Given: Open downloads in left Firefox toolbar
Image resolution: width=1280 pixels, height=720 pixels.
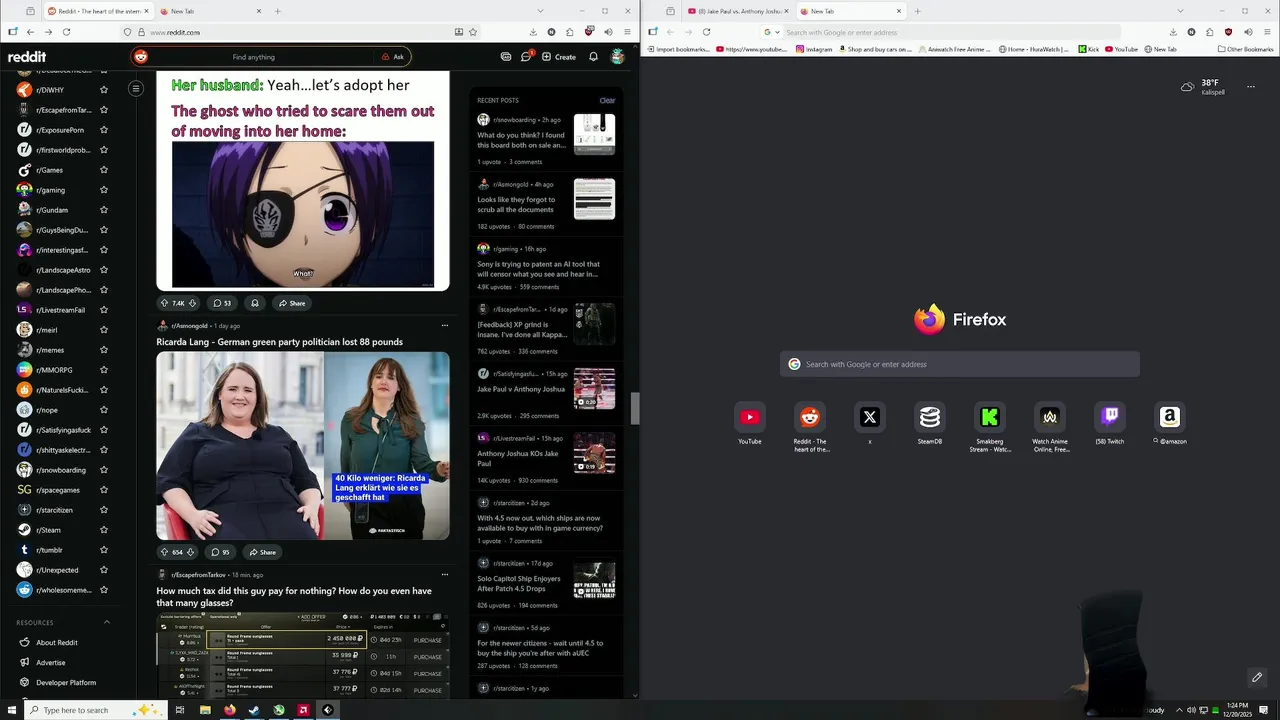Looking at the screenshot, I should 533,32.
